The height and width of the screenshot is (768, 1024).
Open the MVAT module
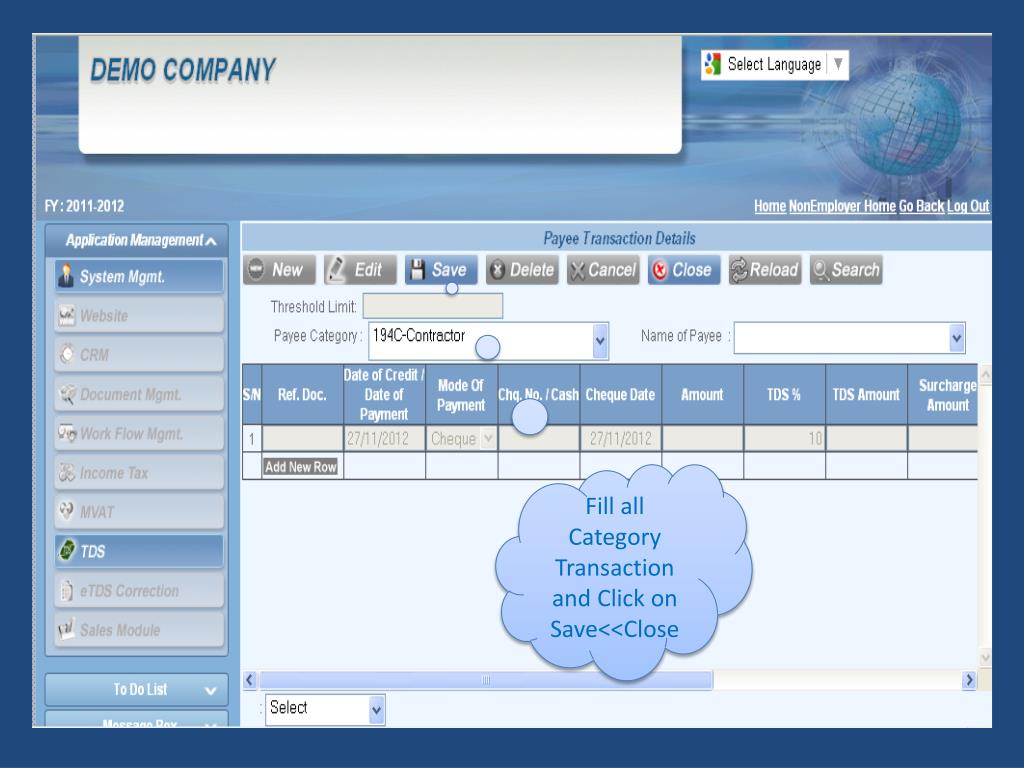click(x=139, y=512)
